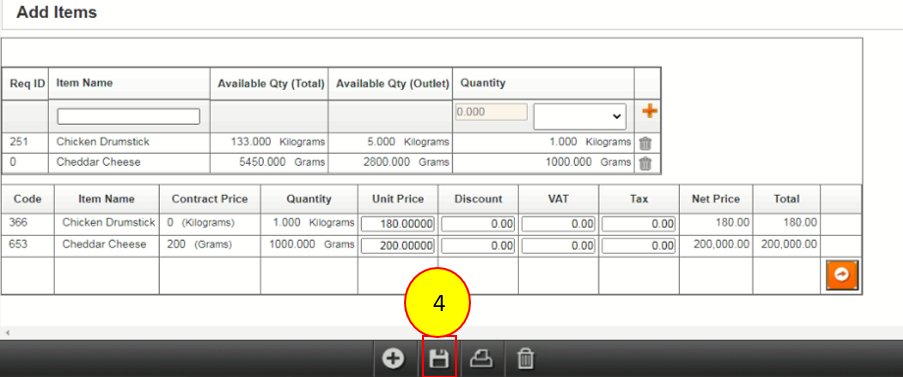Click the save floppy disk icon
903x377 pixels.
439,360
